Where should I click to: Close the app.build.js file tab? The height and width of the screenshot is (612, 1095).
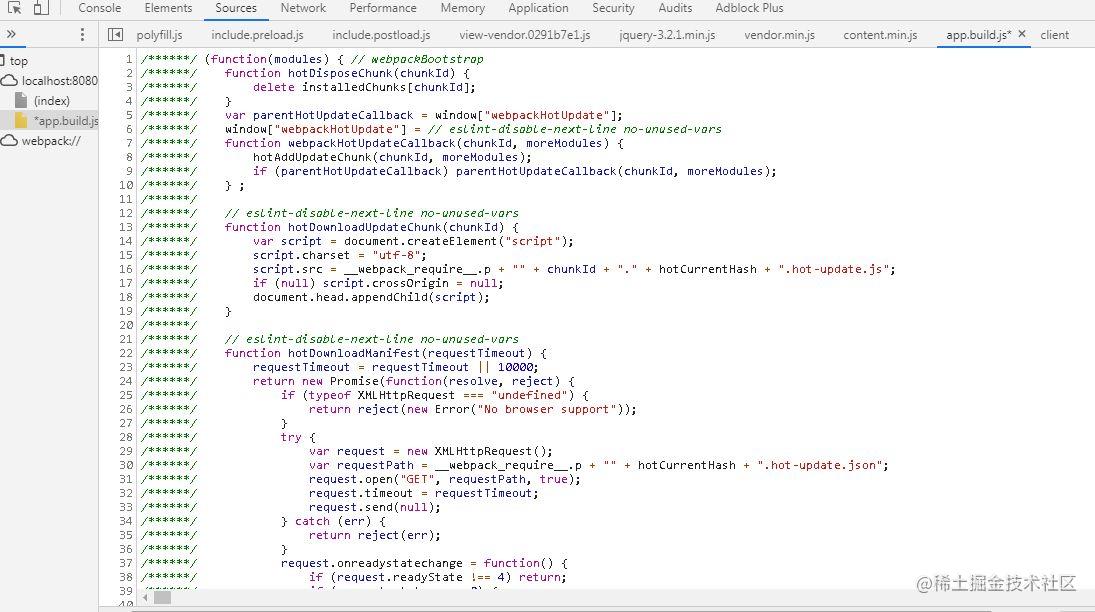(x=1022, y=34)
